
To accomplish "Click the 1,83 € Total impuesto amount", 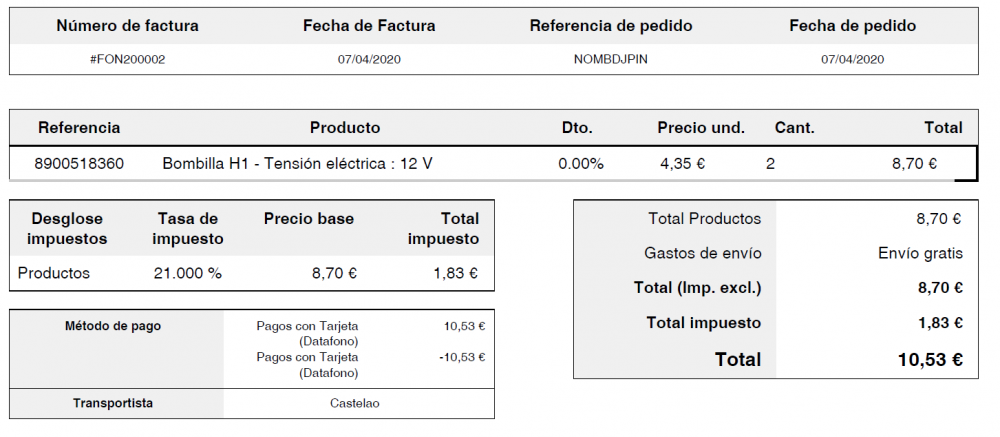I will click(940, 323).
